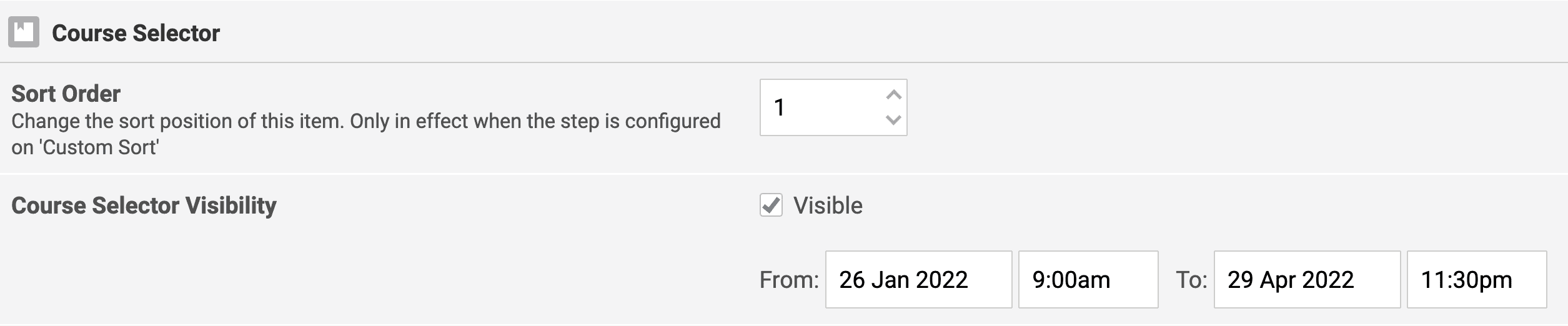Click the Course Selector Visibility label
Image resolution: width=1568 pixels, height=326 pixels.
point(144,205)
